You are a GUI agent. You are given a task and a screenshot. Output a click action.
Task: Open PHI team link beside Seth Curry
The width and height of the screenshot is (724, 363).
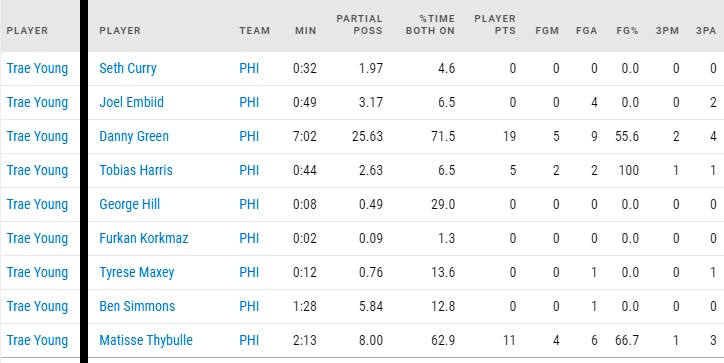[x=249, y=68]
